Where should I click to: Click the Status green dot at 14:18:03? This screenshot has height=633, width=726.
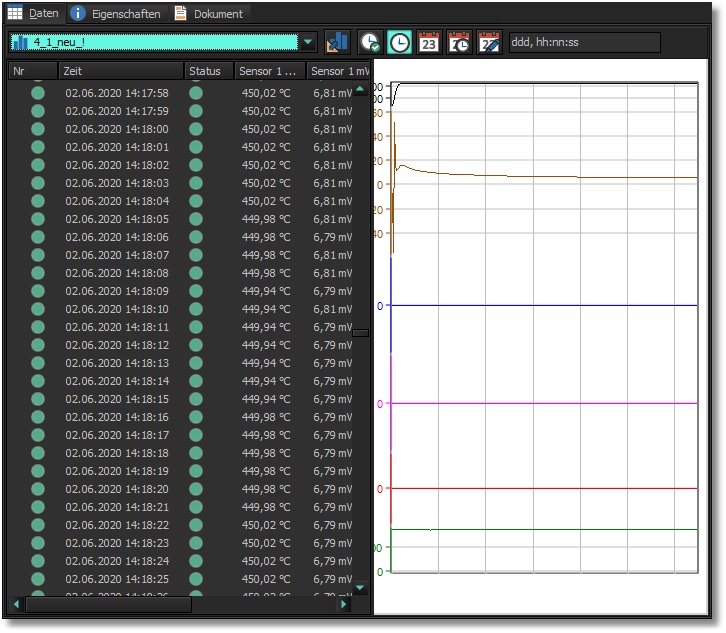196,183
